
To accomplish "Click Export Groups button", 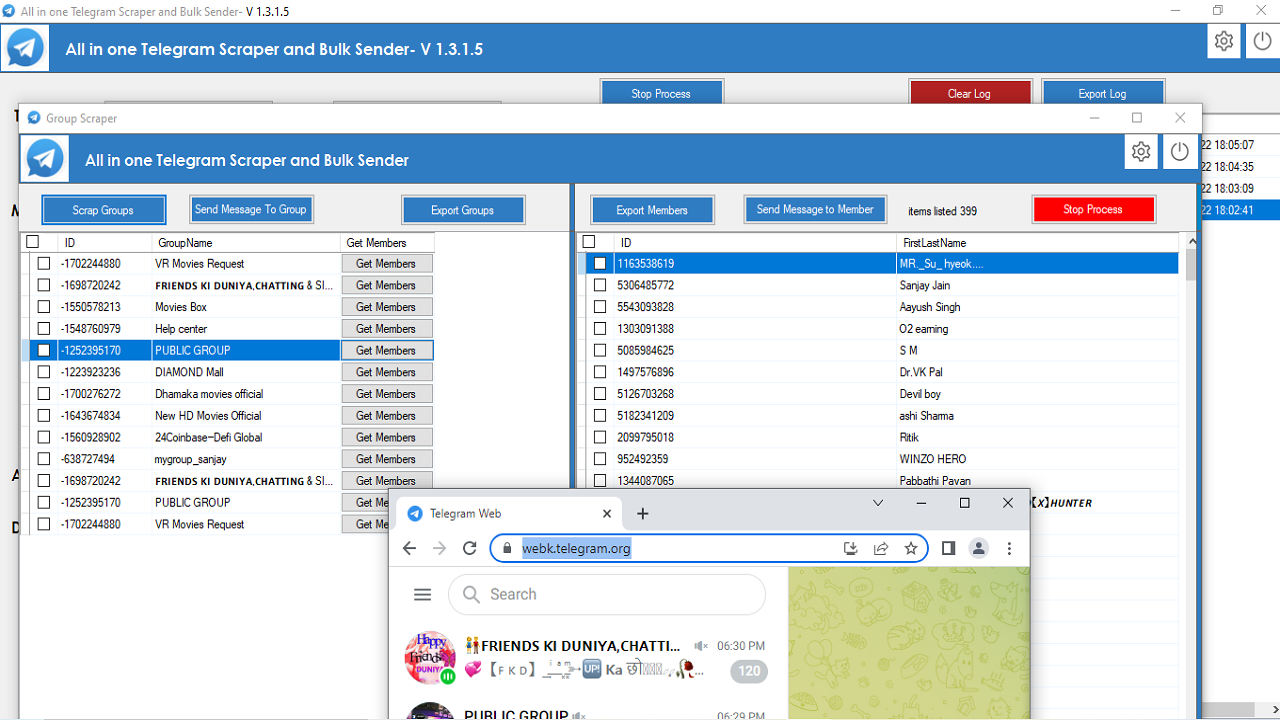I will click(x=462, y=210).
